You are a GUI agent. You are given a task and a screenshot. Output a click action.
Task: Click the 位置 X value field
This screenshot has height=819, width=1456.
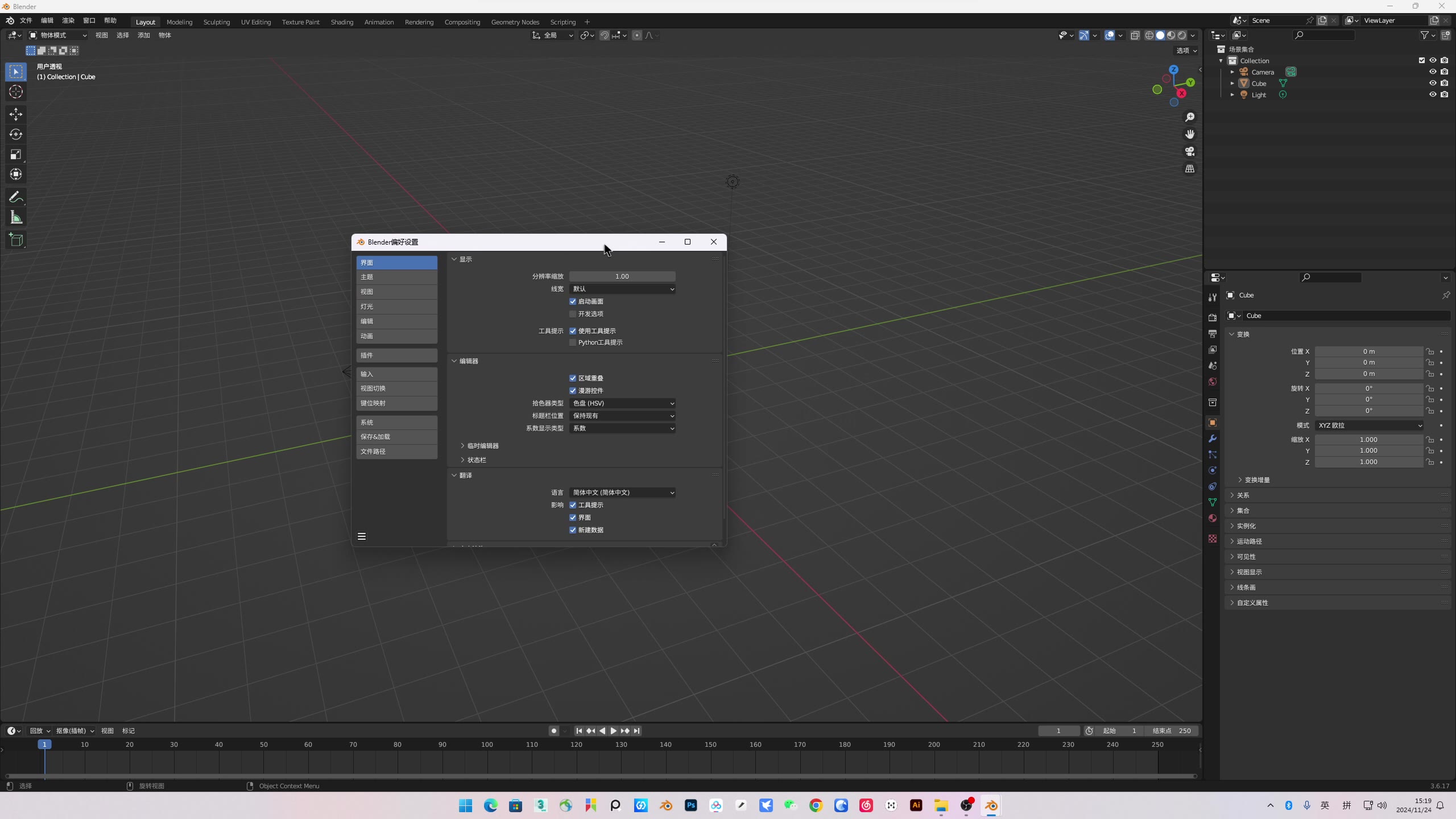click(1369, 351)
